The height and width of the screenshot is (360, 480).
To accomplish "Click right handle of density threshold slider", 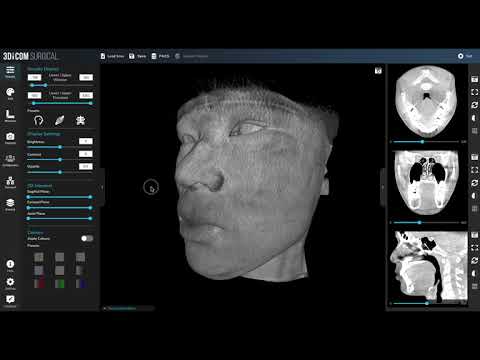I will point(91,103).
